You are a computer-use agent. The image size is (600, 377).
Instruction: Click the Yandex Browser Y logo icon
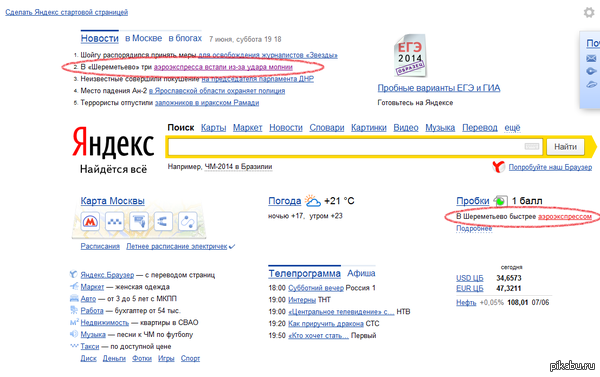[498, 167]
